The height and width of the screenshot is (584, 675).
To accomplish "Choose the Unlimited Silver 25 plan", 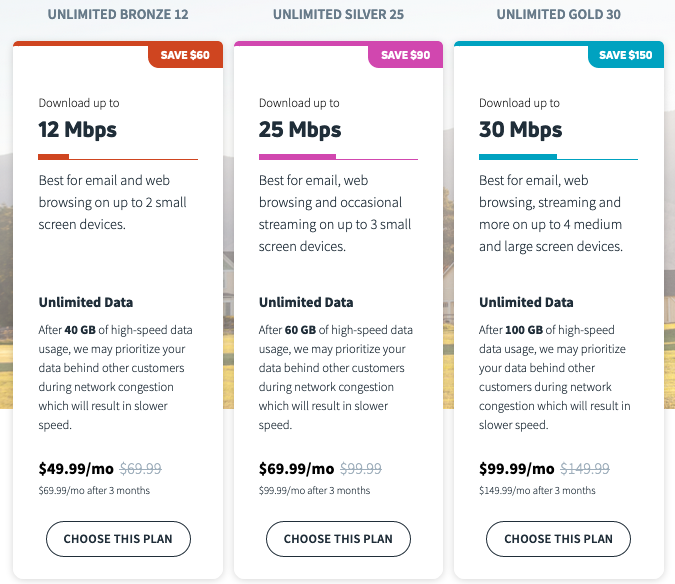I will click(x=338, y=539).
